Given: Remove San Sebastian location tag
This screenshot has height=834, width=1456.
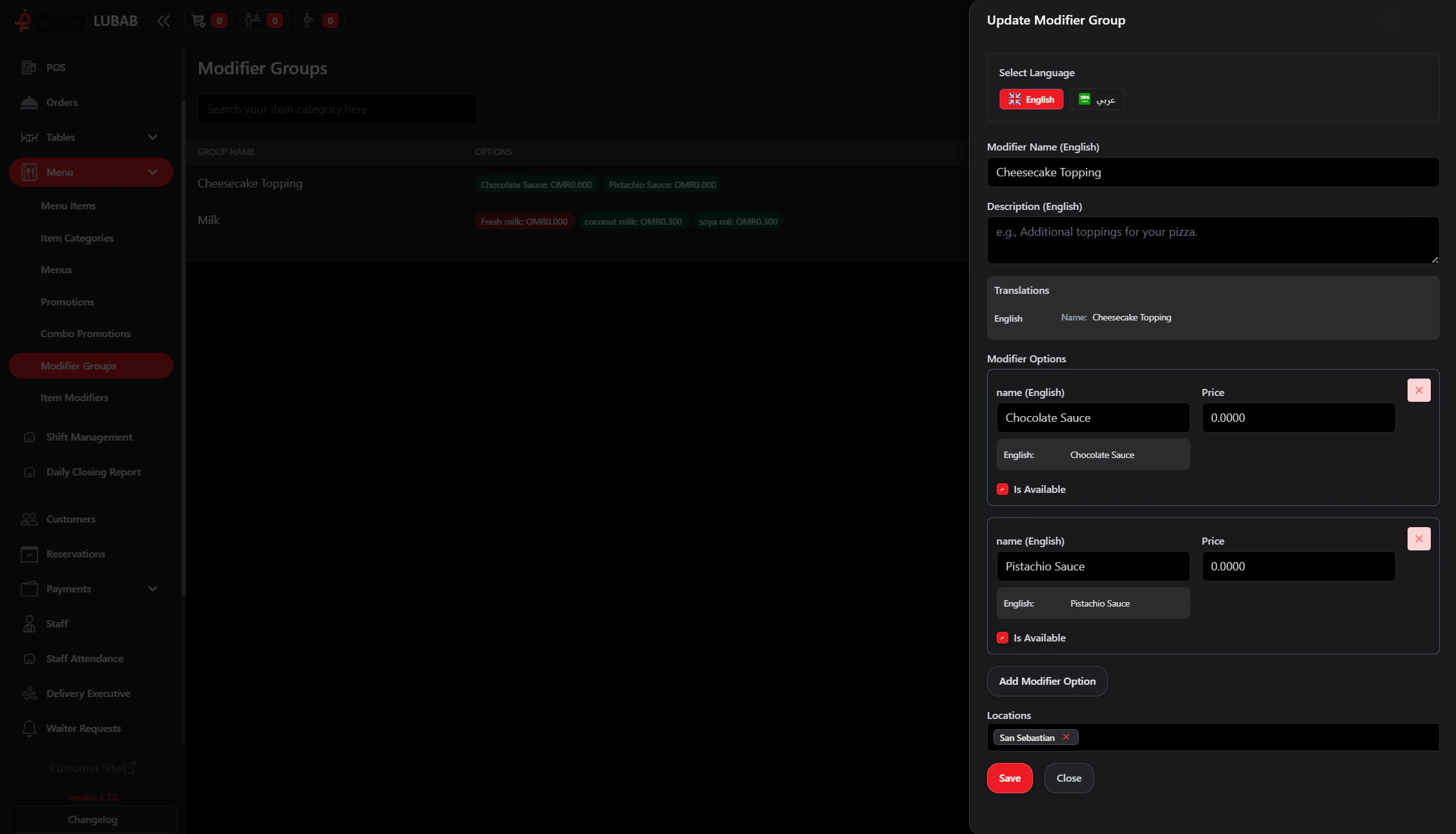Looking at the screenshot, I should click(x=1066, y=737).
